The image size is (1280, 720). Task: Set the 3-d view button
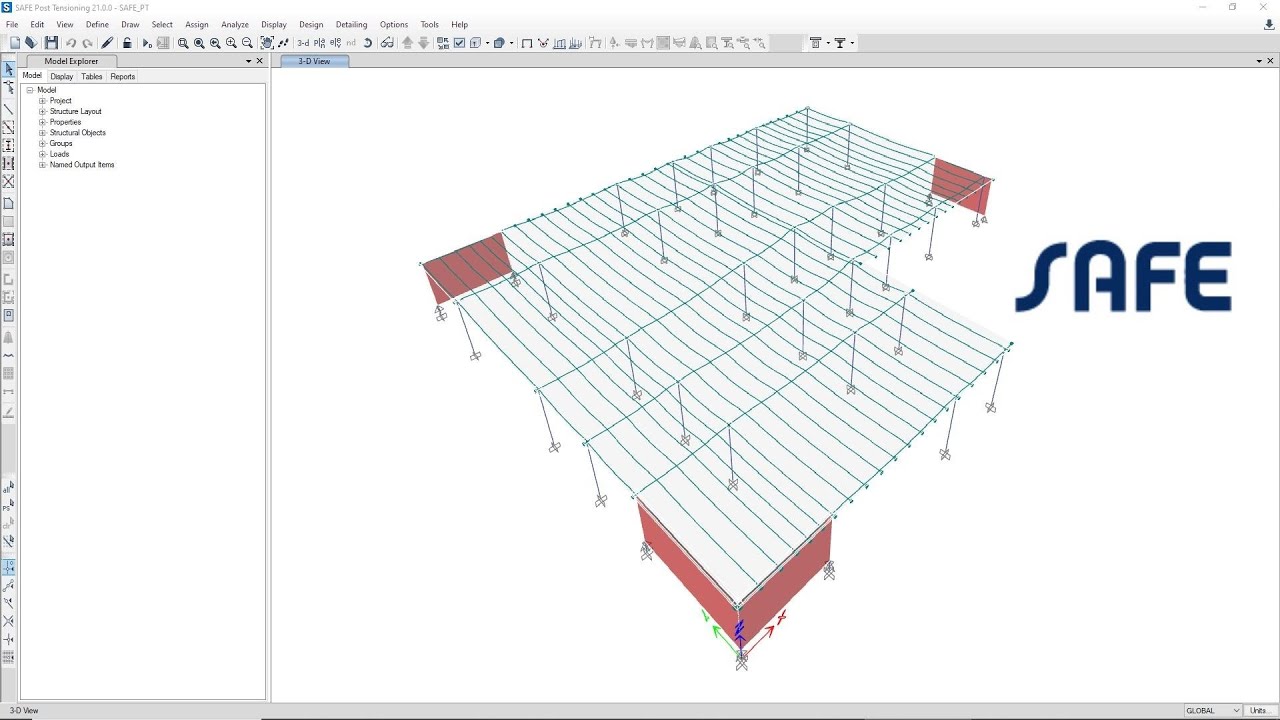303,43
